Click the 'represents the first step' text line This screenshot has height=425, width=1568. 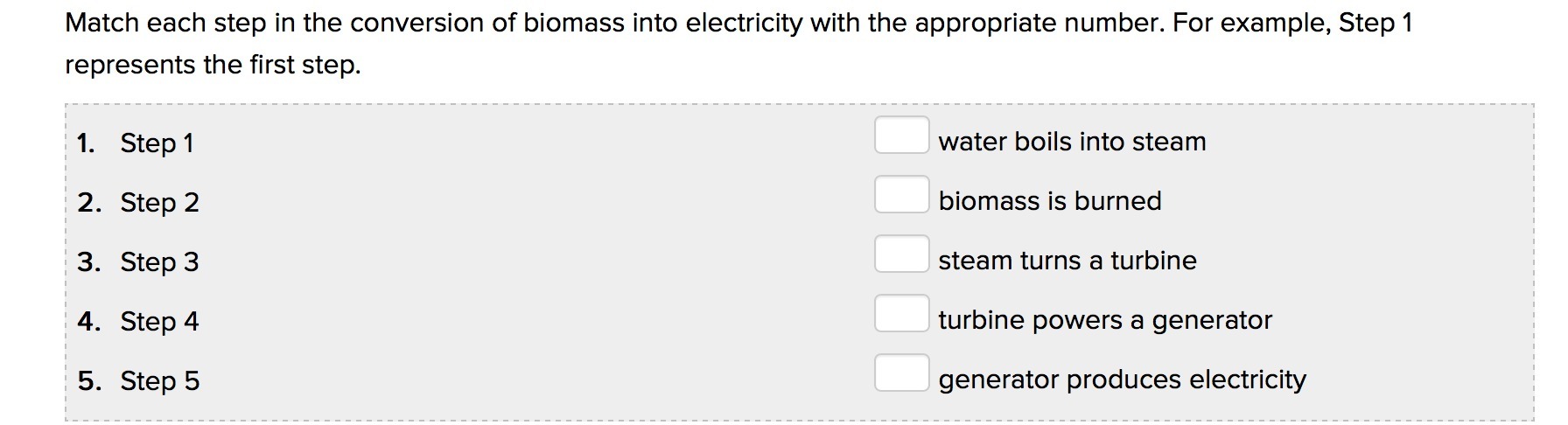coord(213,65)
